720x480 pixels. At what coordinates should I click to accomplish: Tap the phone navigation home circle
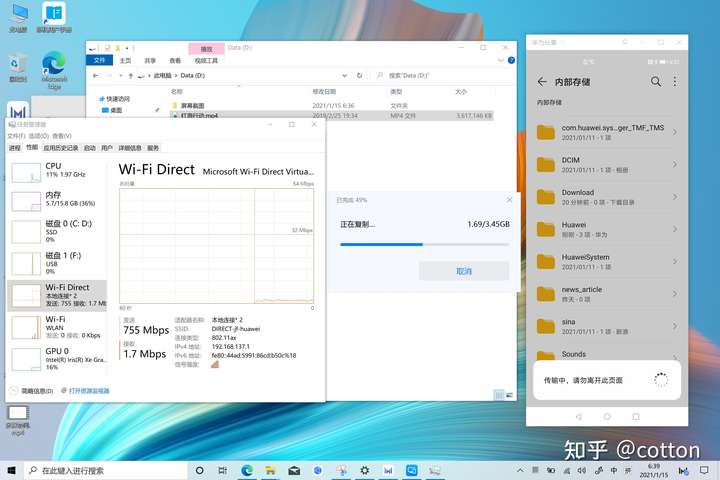(607, 417)
